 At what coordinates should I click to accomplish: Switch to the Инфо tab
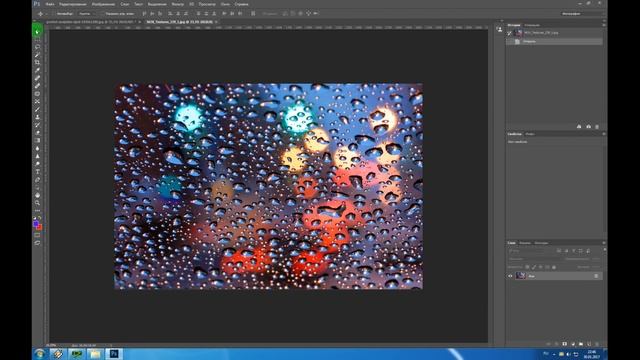coord(530,134)
